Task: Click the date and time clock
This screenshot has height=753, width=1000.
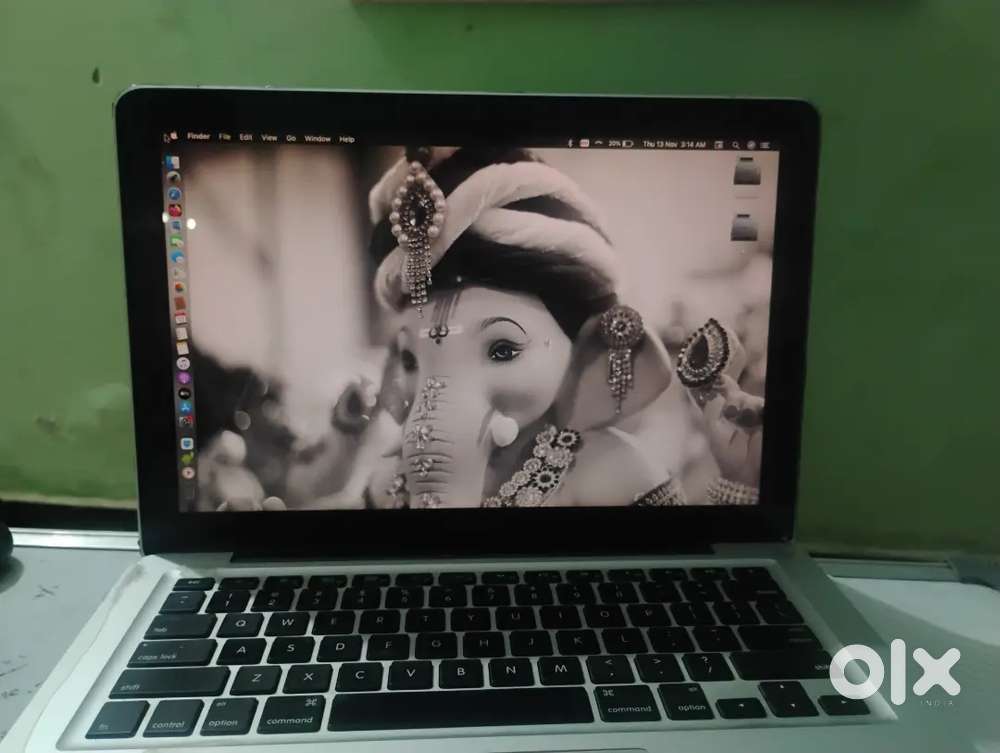Action: click(x=675, y=144)
